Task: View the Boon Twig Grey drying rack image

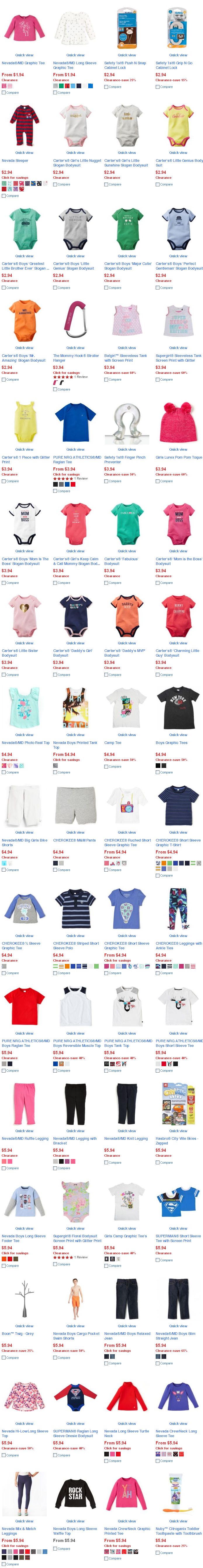Action: point(24,1298)
